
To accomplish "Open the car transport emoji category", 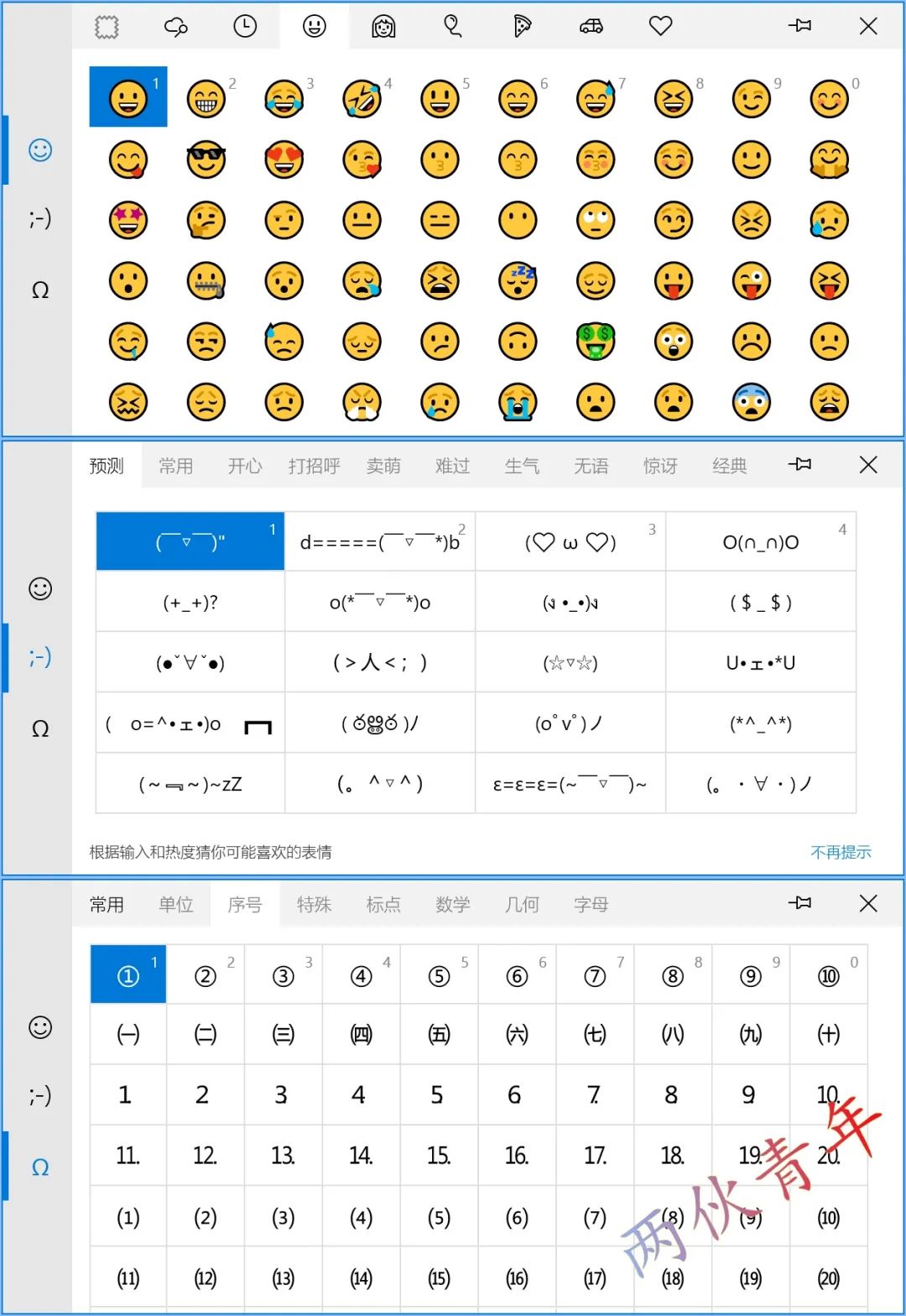I will tap(591, 27).
